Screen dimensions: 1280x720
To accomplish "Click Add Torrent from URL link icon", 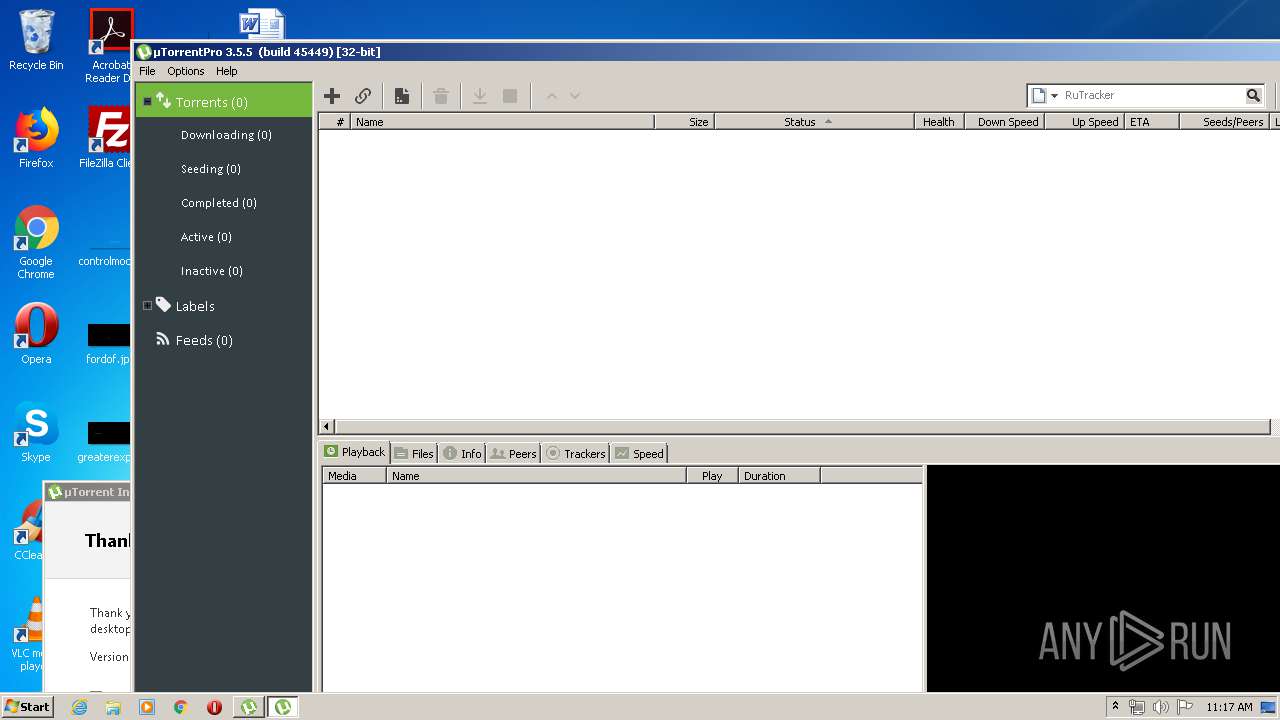I will 363,96.
